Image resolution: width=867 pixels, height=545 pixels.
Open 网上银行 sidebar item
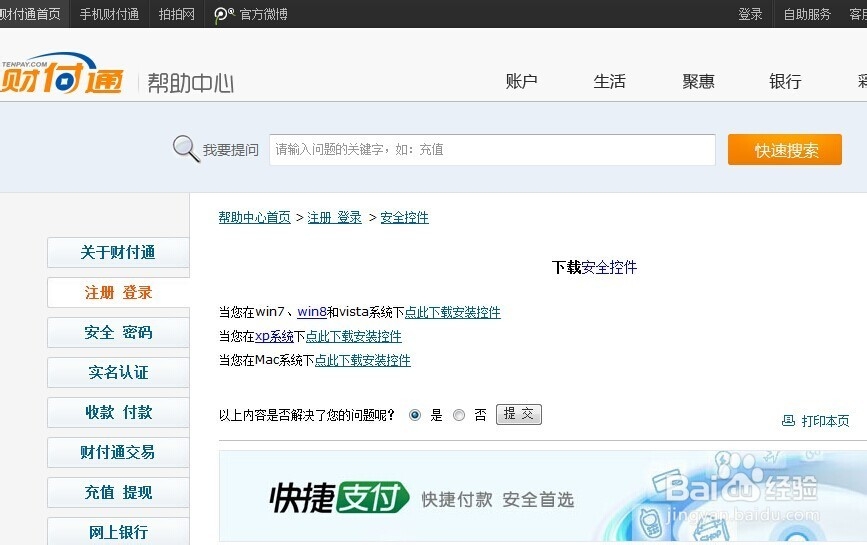pyautogui.click(x=118, y=531)
